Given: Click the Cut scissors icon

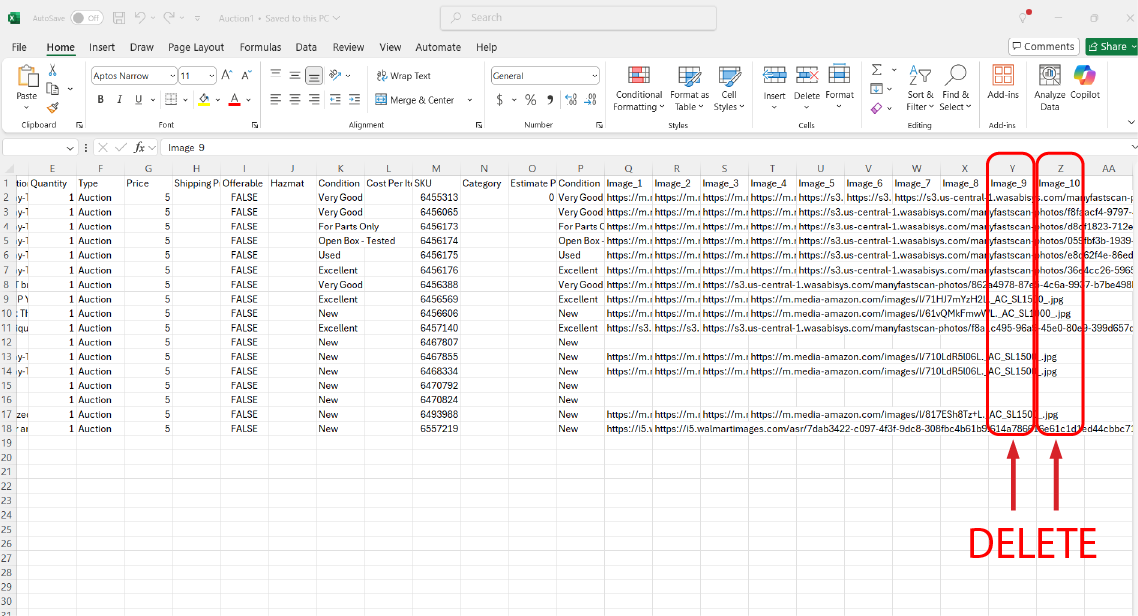Looking at the screenshot, I should click(53, 71).
